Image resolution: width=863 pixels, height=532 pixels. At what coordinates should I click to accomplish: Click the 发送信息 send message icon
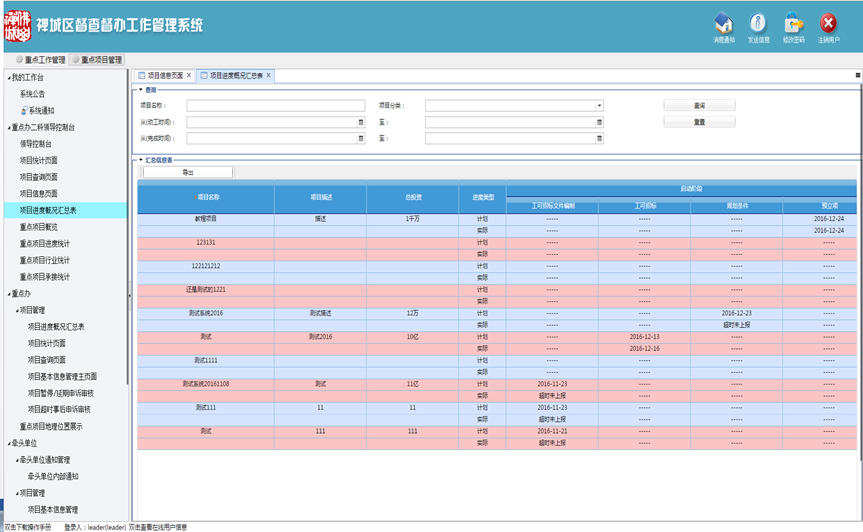tap(758, 24)
